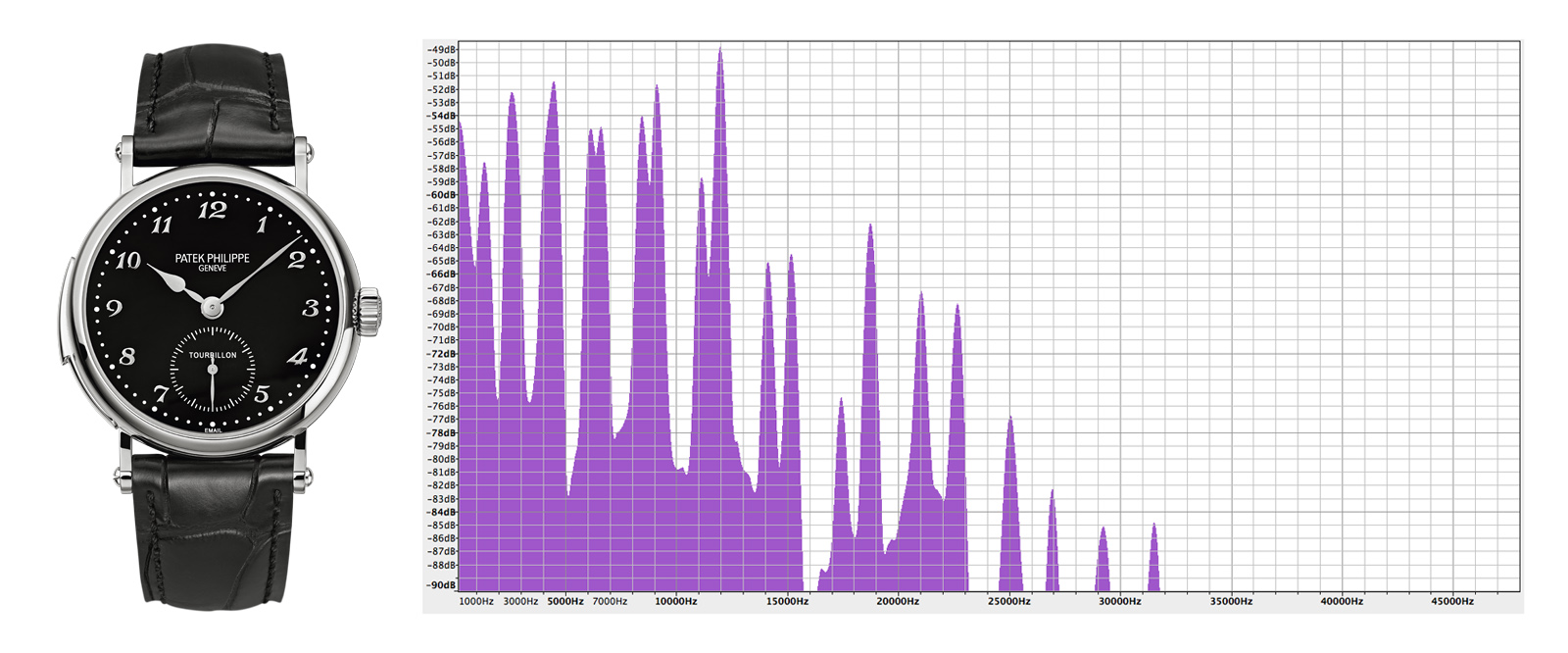Click the isolated spectrum peak above 25000Hz
1568x653 pixels.
click(1010, 503)
